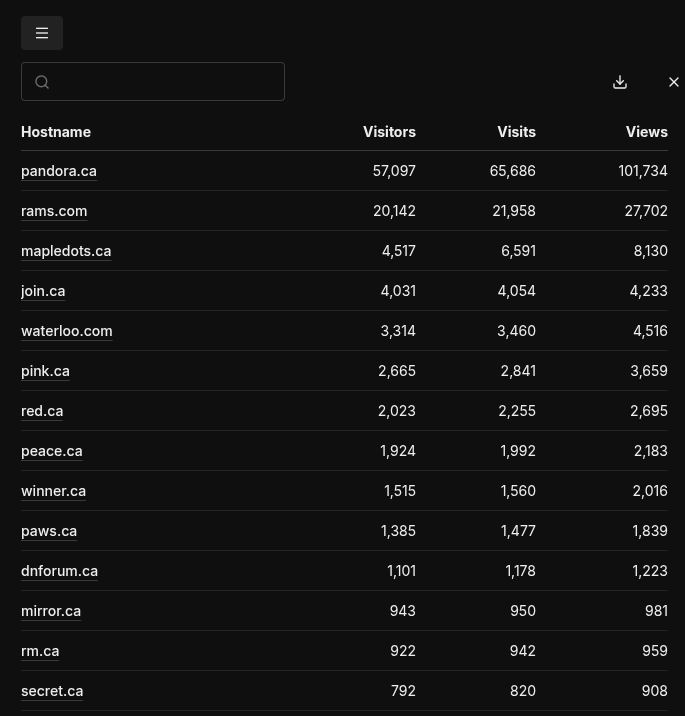Select visitors value 2,665 for pink.ca

point(397,371)
